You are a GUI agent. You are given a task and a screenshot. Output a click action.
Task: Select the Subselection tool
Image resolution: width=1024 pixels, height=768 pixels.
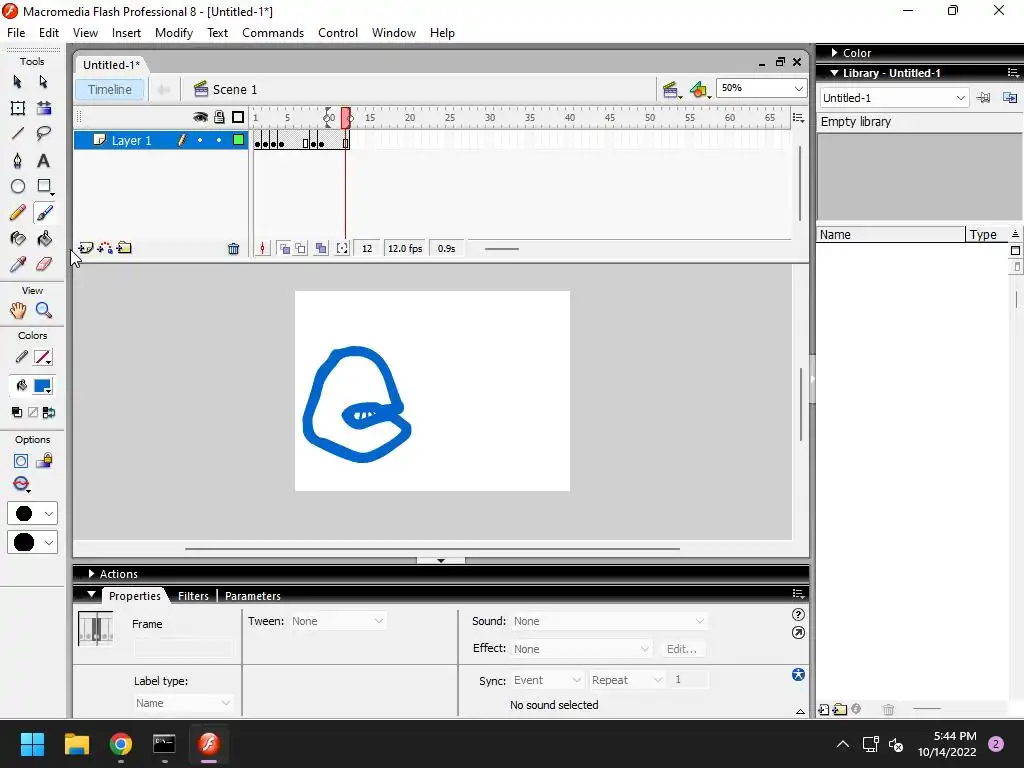coord(44,82)
